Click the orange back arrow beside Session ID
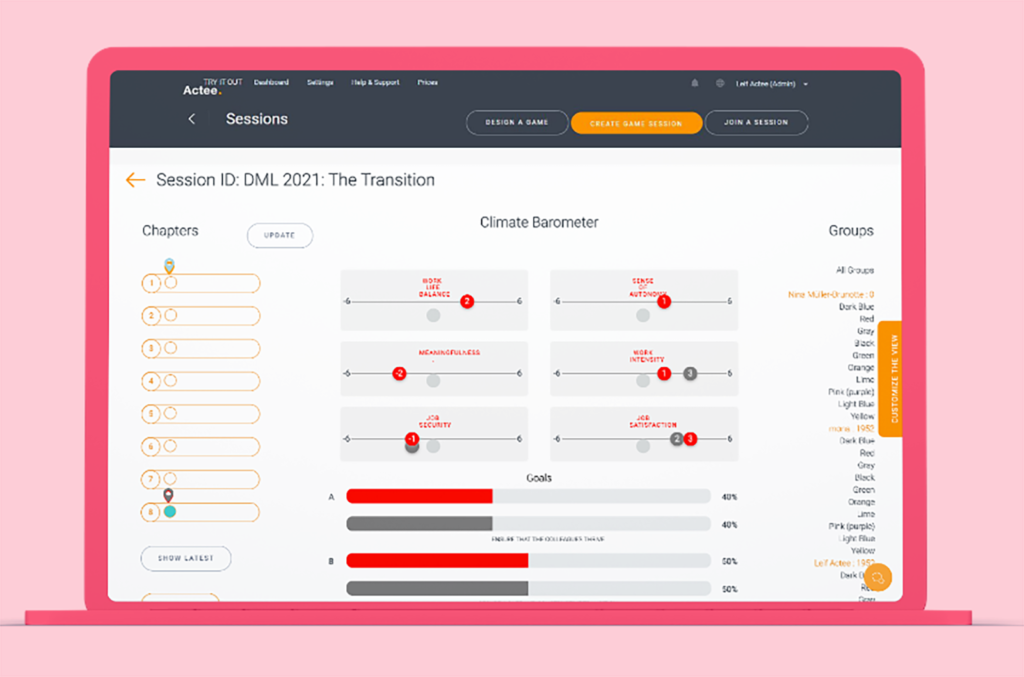 pos(135,180)
